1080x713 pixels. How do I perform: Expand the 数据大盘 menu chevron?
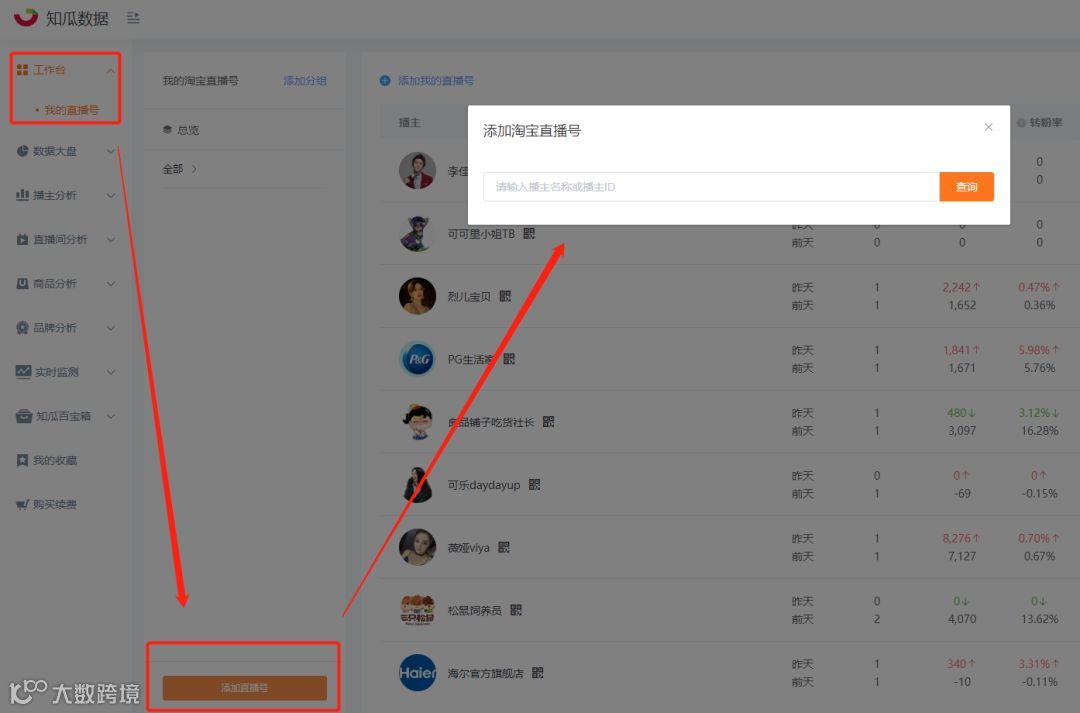(110, 152)
